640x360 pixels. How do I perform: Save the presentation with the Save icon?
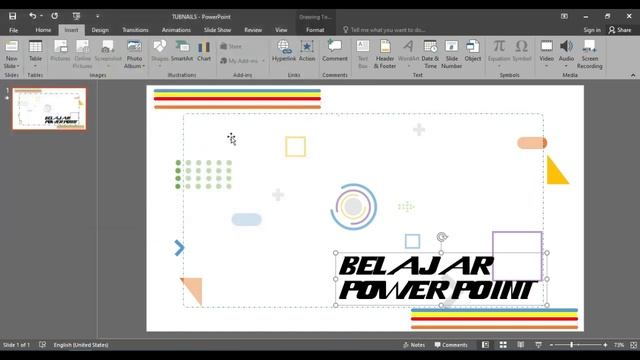tap(12, 16)
